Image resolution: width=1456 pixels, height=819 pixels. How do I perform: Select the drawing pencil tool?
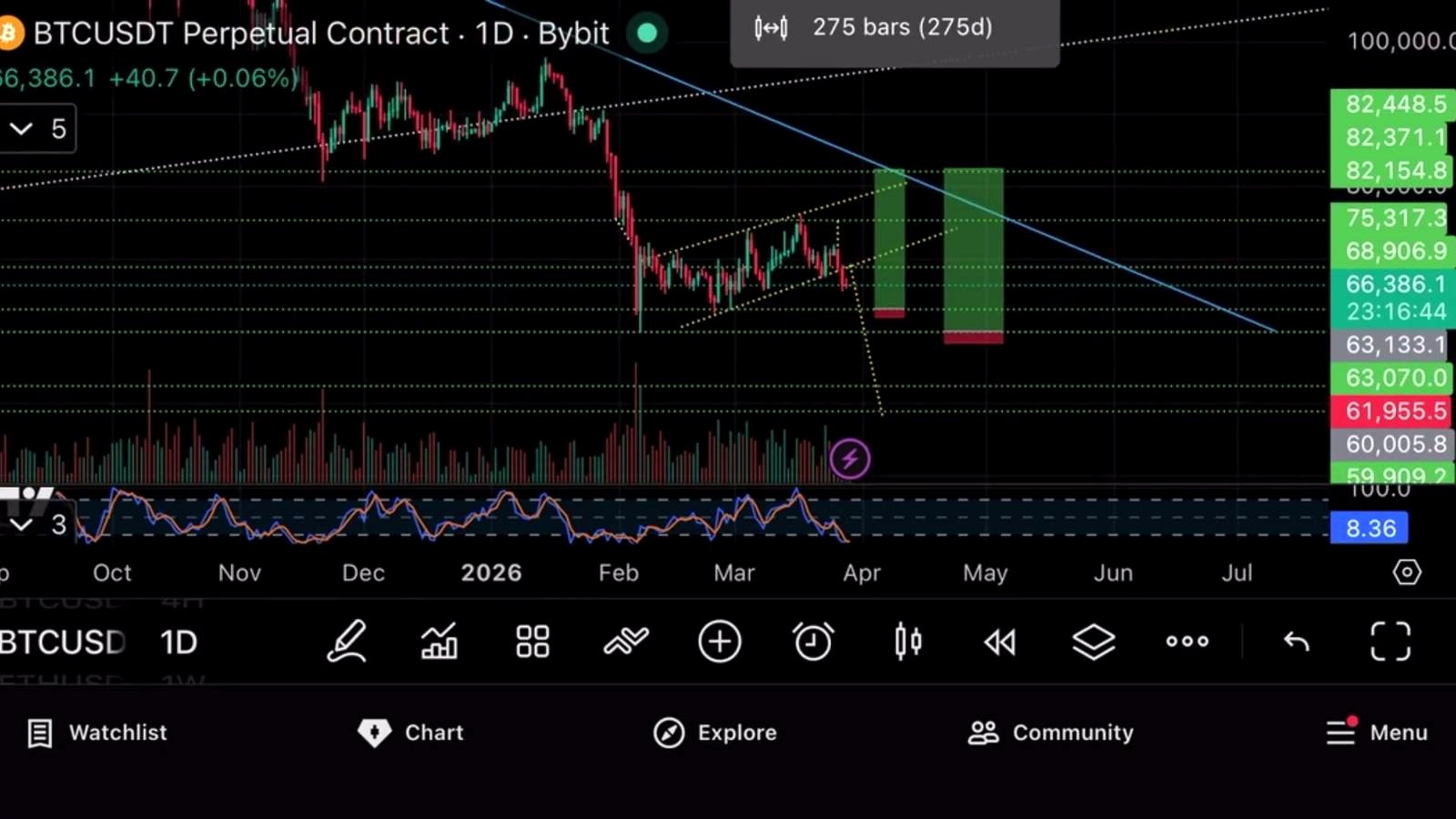pyautogui.click(x=347, y=642)
